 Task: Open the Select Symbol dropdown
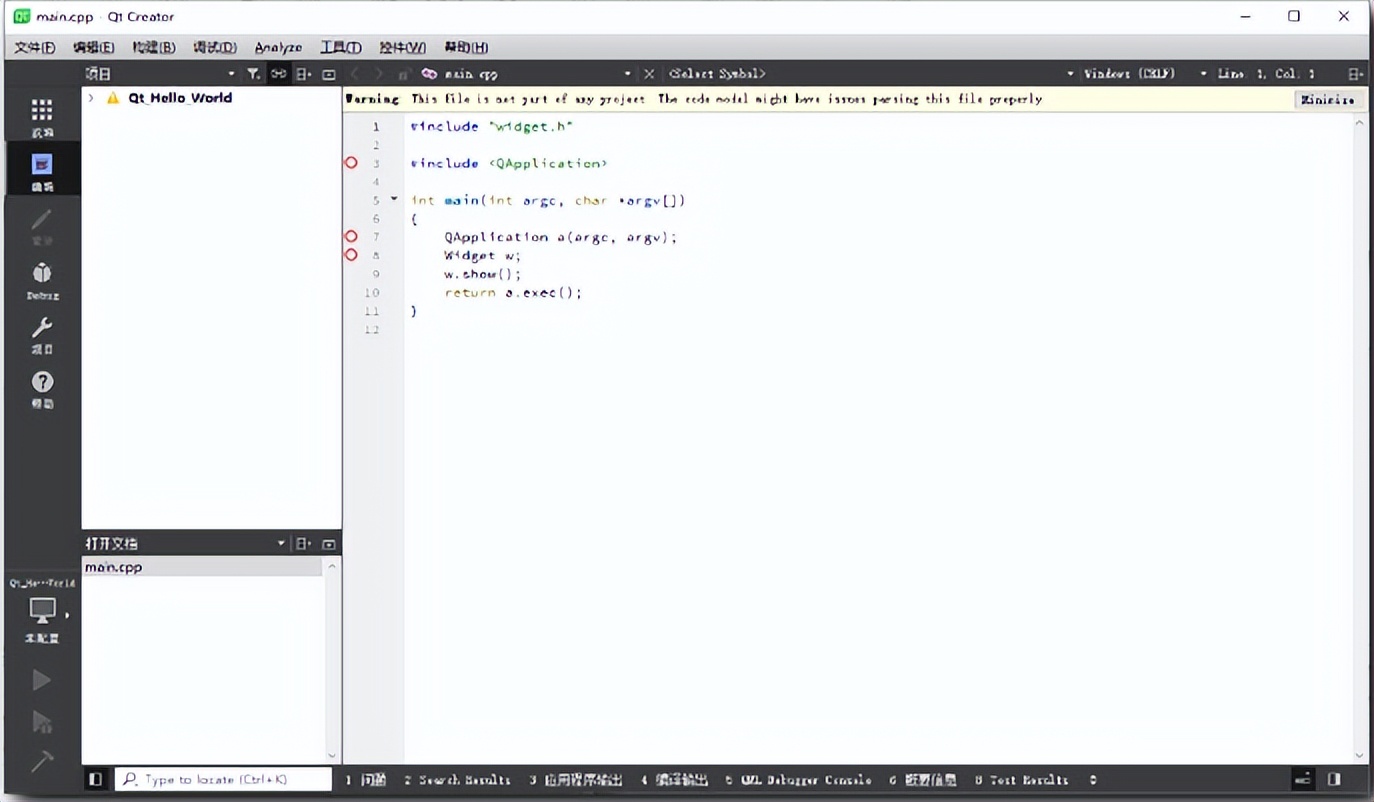click(x=868, y=74)
